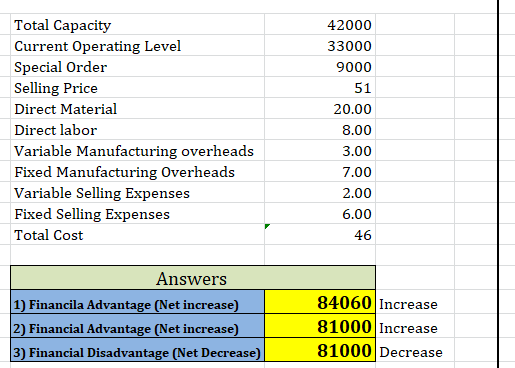Click the 'Decrease' text cell
The height and width of the screenshot is (368, 515).
point(411,352)
